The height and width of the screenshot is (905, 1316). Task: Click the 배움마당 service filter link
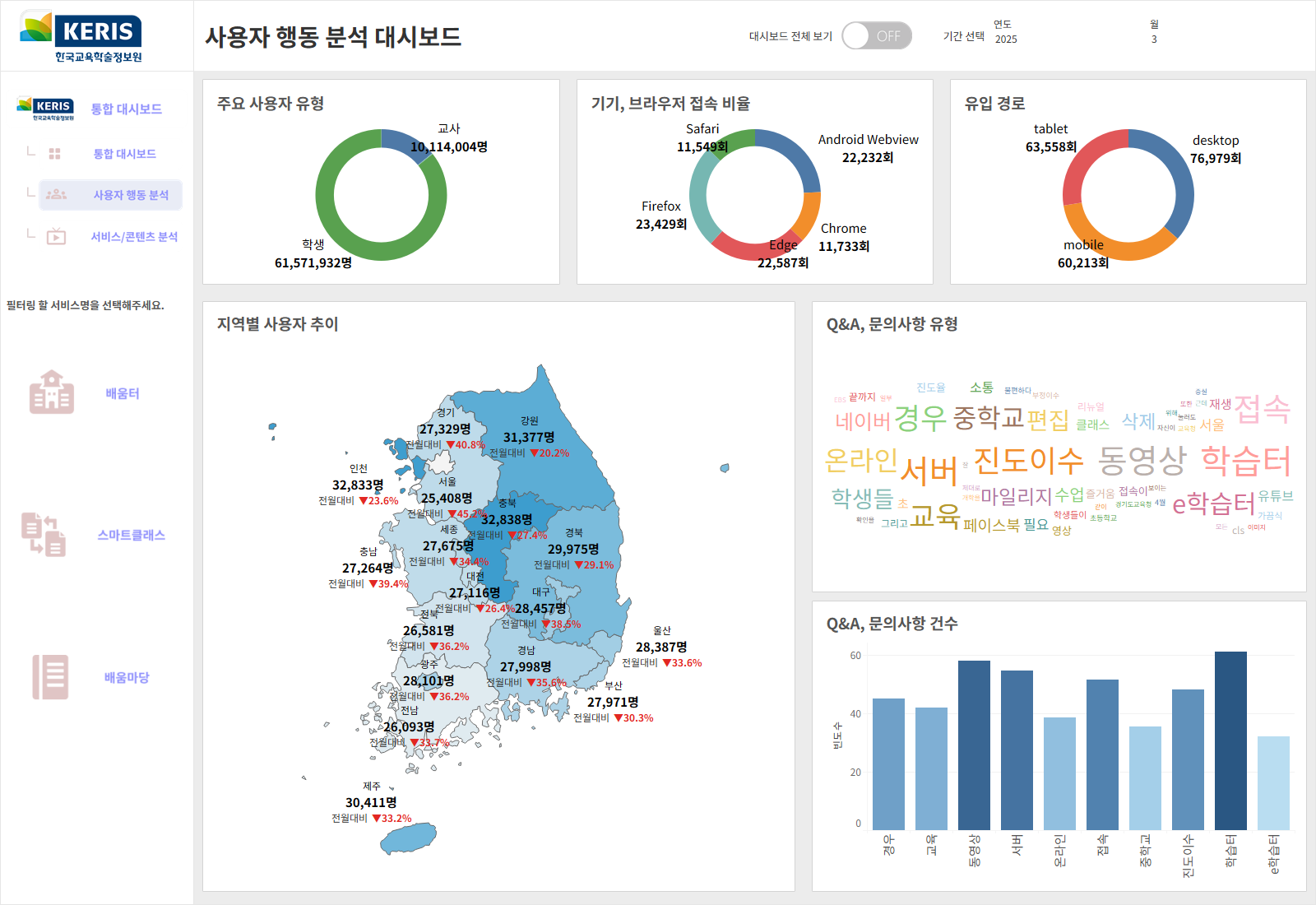click(127, 677)
